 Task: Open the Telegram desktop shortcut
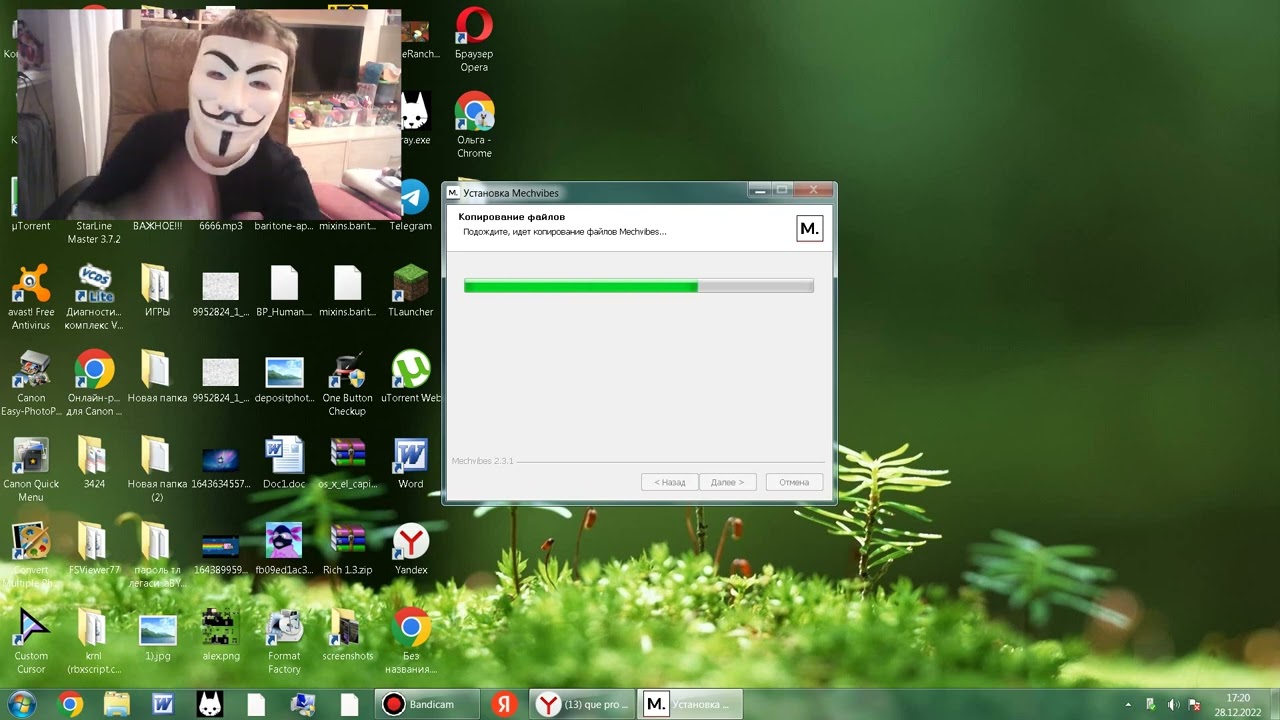pos(411,207)
